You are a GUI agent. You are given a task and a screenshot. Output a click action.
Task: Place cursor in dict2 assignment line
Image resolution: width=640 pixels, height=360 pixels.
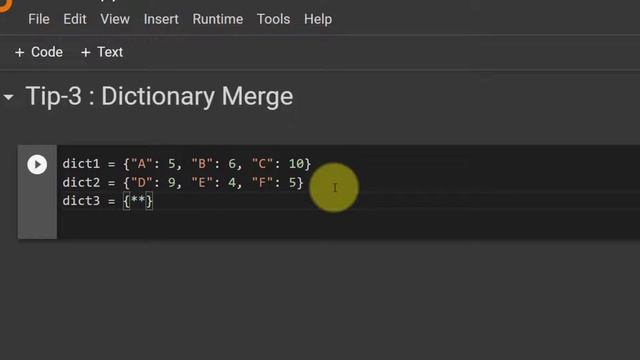point(183,182)
